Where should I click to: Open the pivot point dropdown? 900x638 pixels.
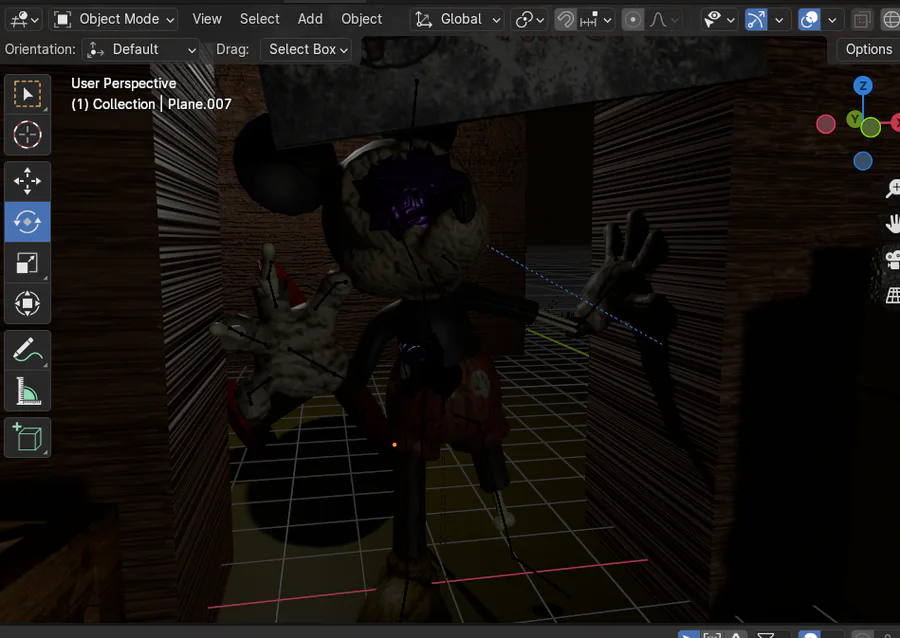coord(529,20)
